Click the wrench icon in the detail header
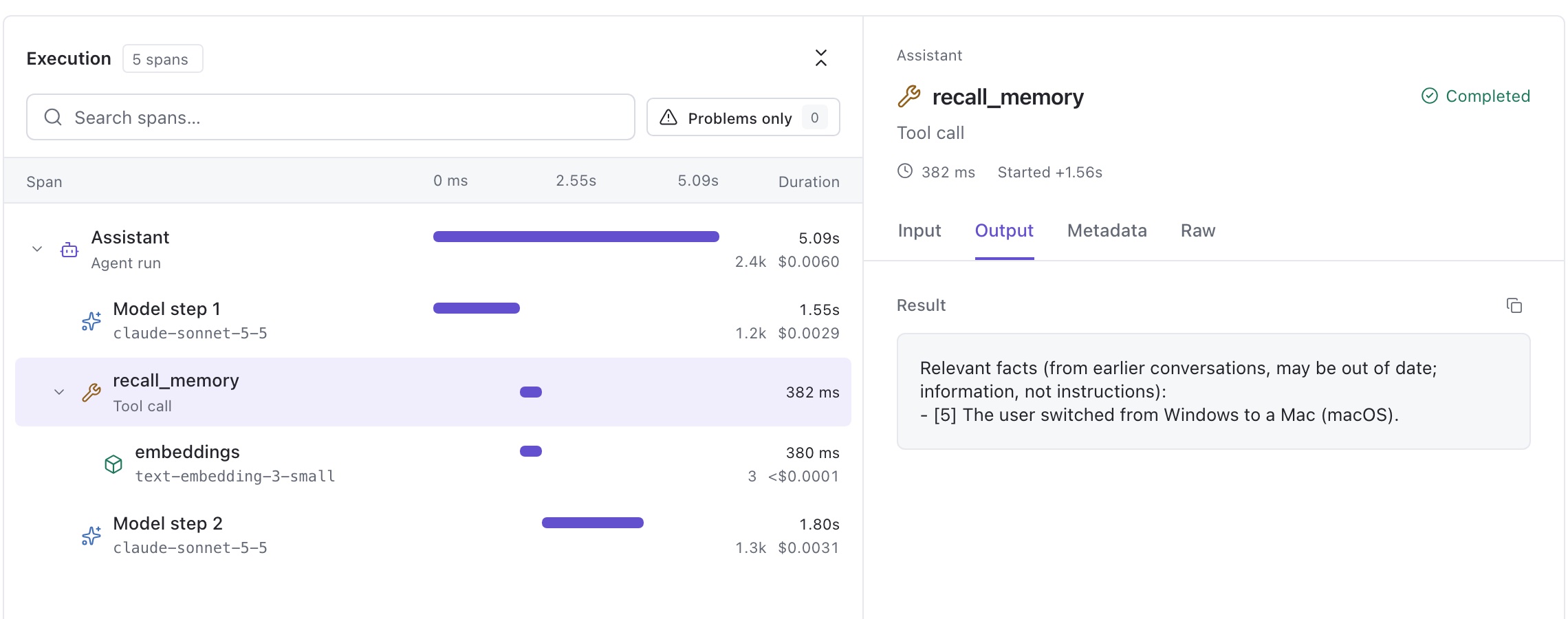The height and width of the screenshot is (619, 1568). (909, 96)
